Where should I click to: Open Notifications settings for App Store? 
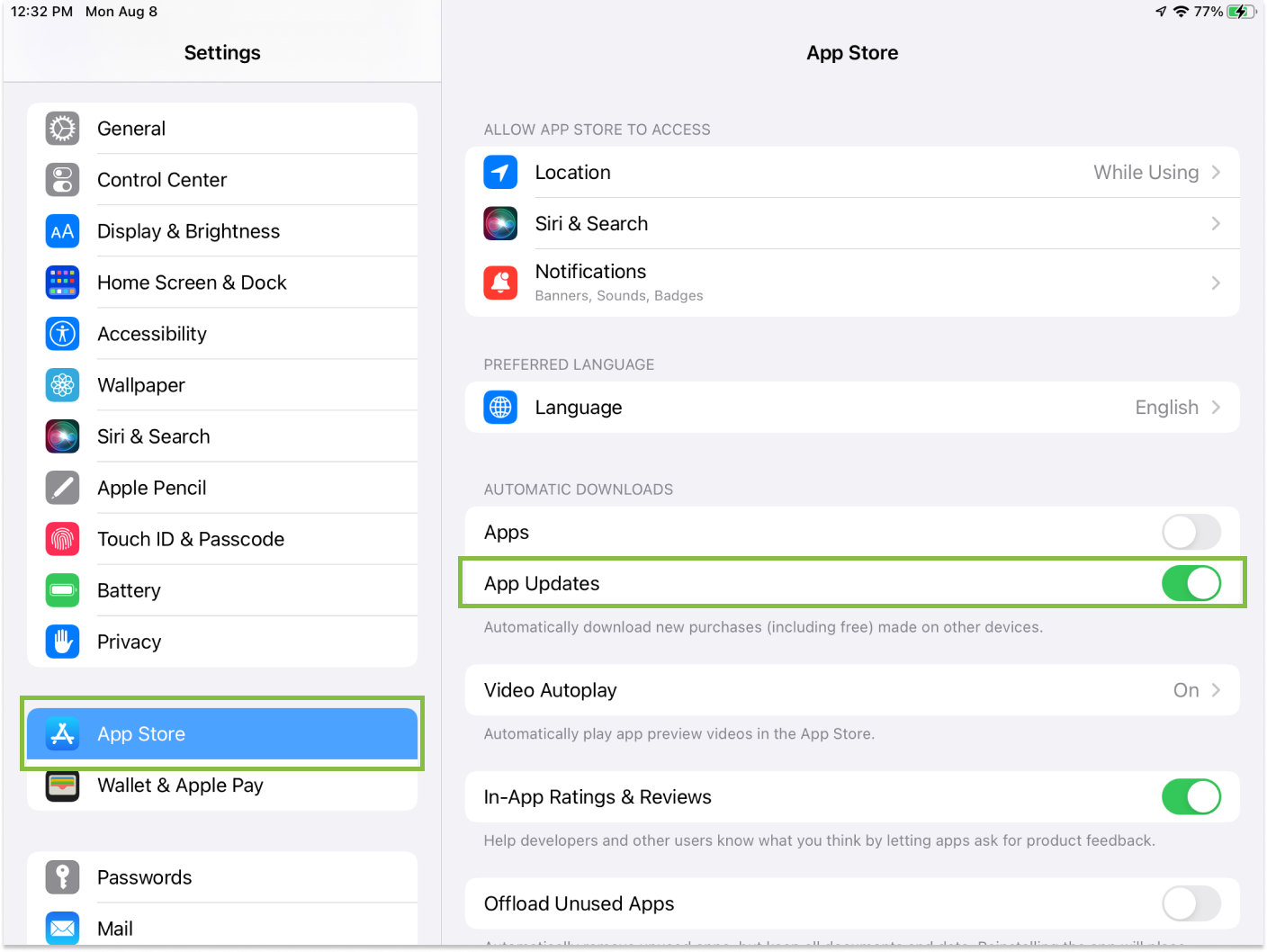tap(851, 283)
